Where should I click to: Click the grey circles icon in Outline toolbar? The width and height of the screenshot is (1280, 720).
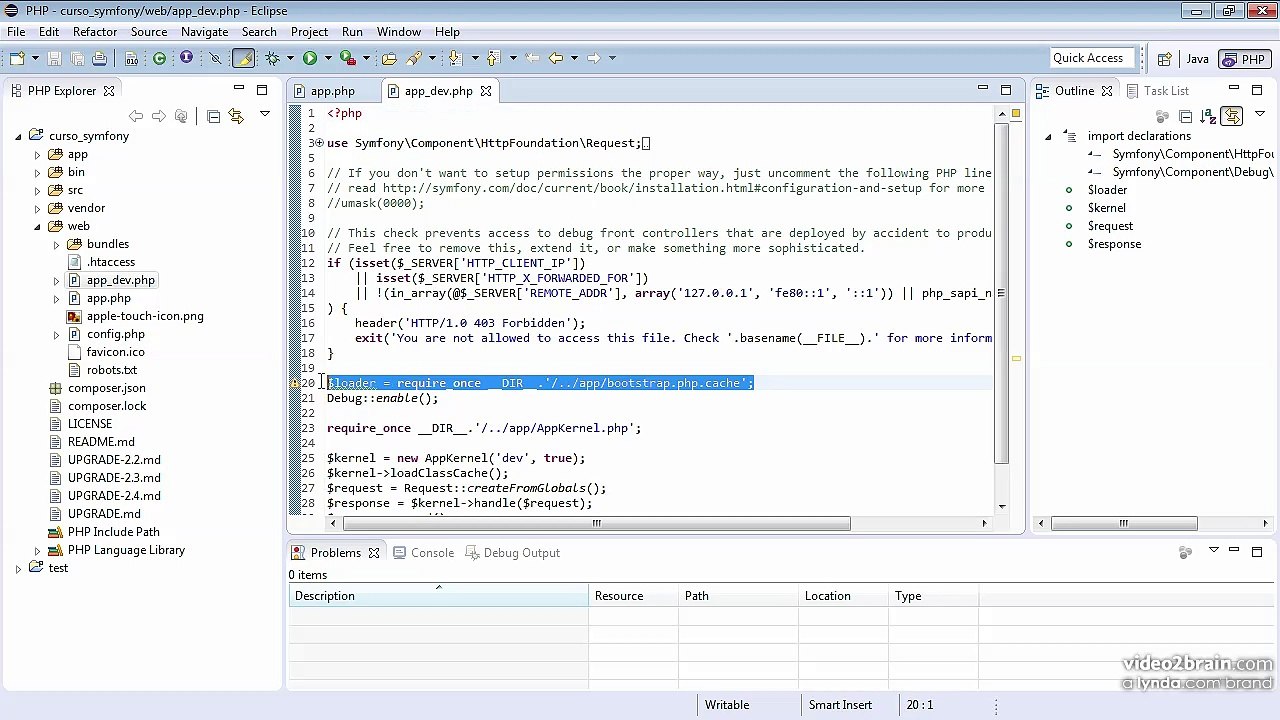(1163, 117)
